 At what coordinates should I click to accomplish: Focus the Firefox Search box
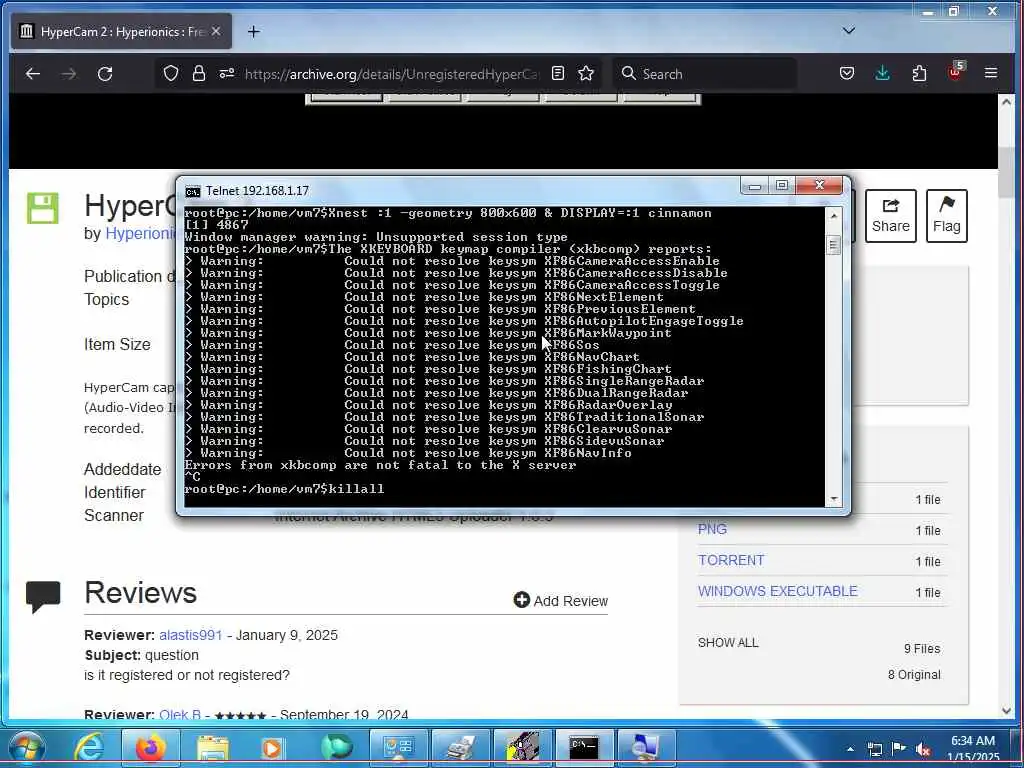click(x=704, y=74)
